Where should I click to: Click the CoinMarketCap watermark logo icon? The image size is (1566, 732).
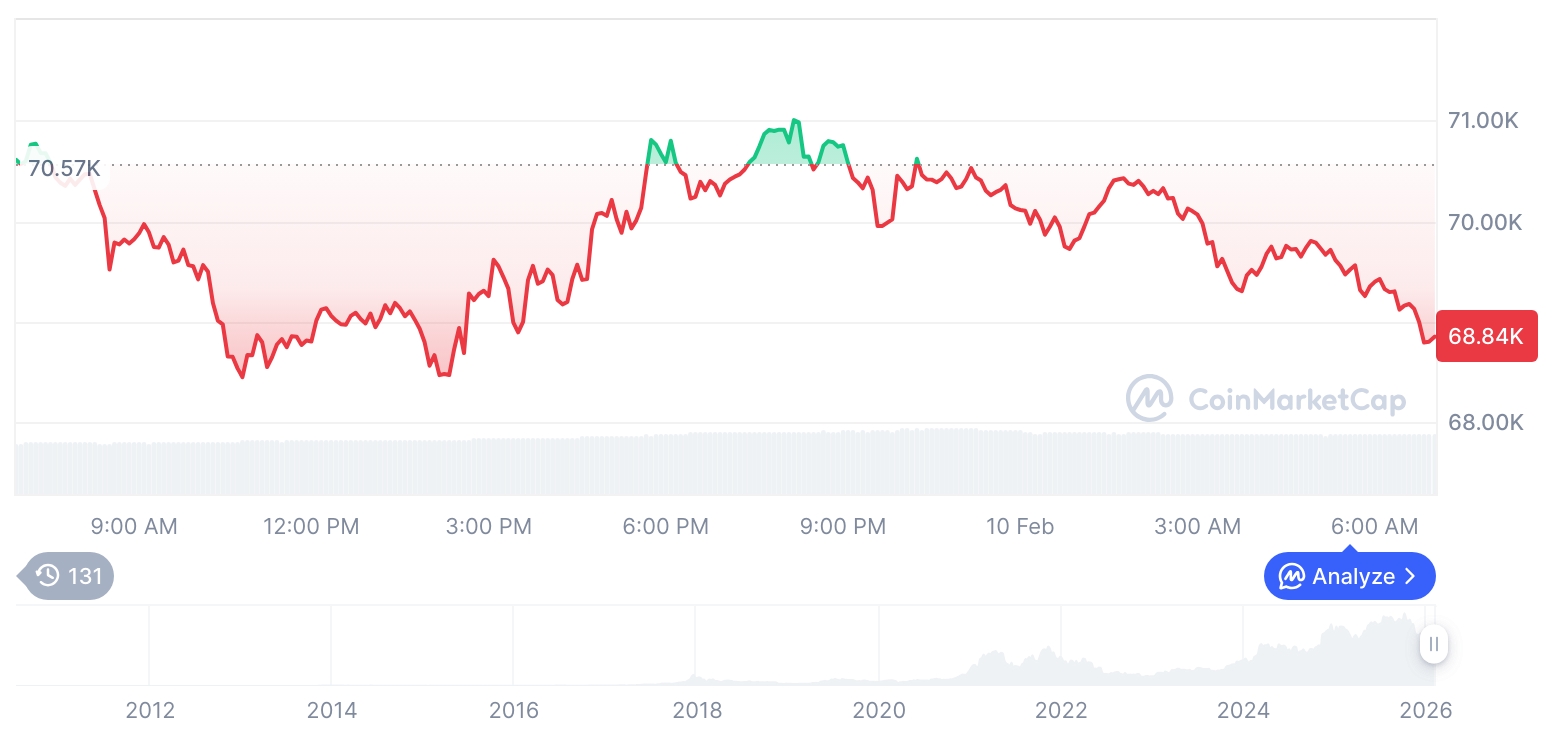(1150, 398)
